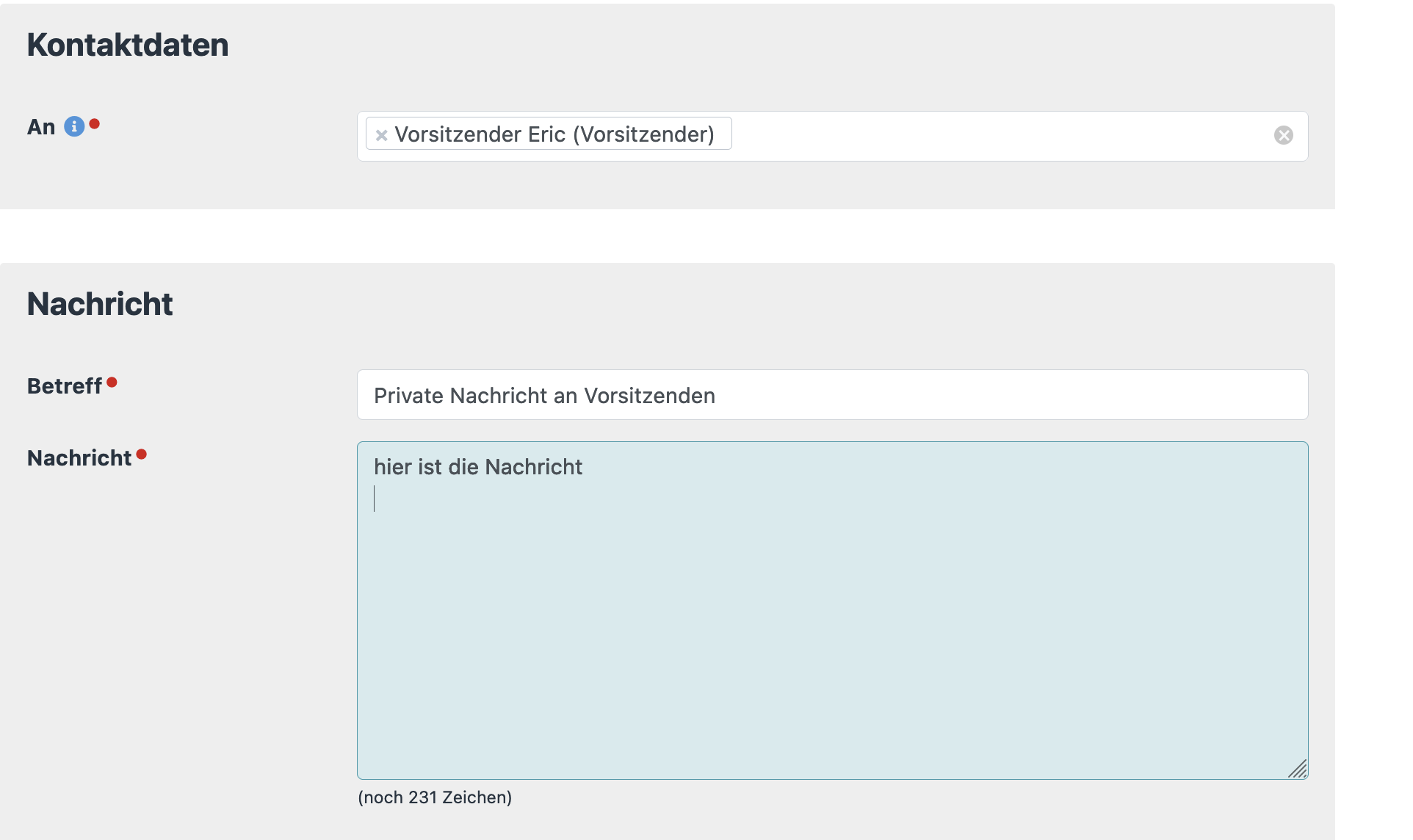Click the Betreff field label
The height and width of the screenshot is (840, 1413).
pyautogui.click(x=65, y=386)
